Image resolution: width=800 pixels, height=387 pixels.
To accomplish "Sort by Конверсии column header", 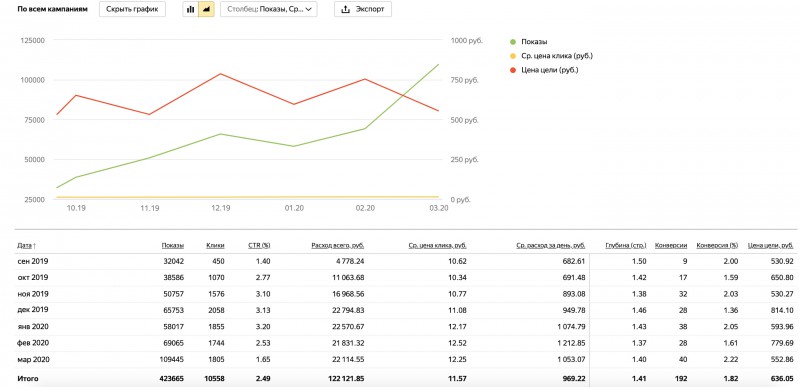I will tap(671, 245).
